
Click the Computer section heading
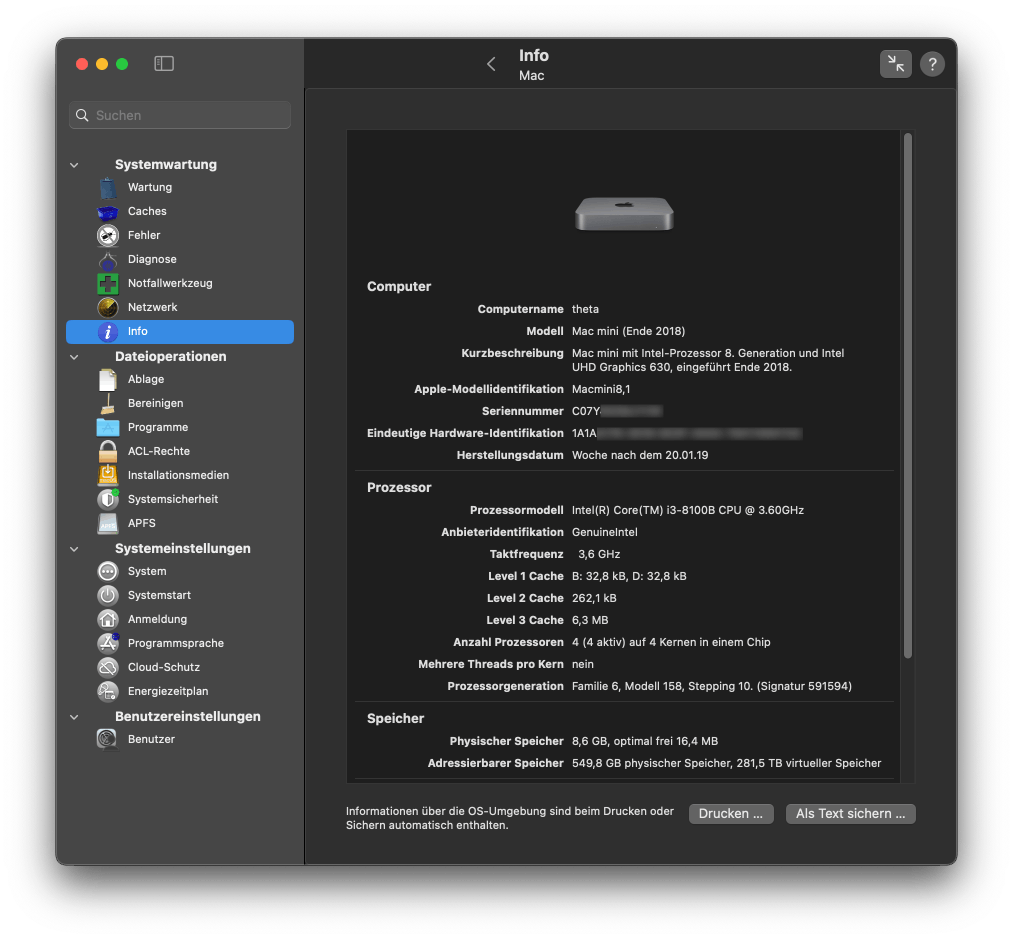tap(399, 286)
